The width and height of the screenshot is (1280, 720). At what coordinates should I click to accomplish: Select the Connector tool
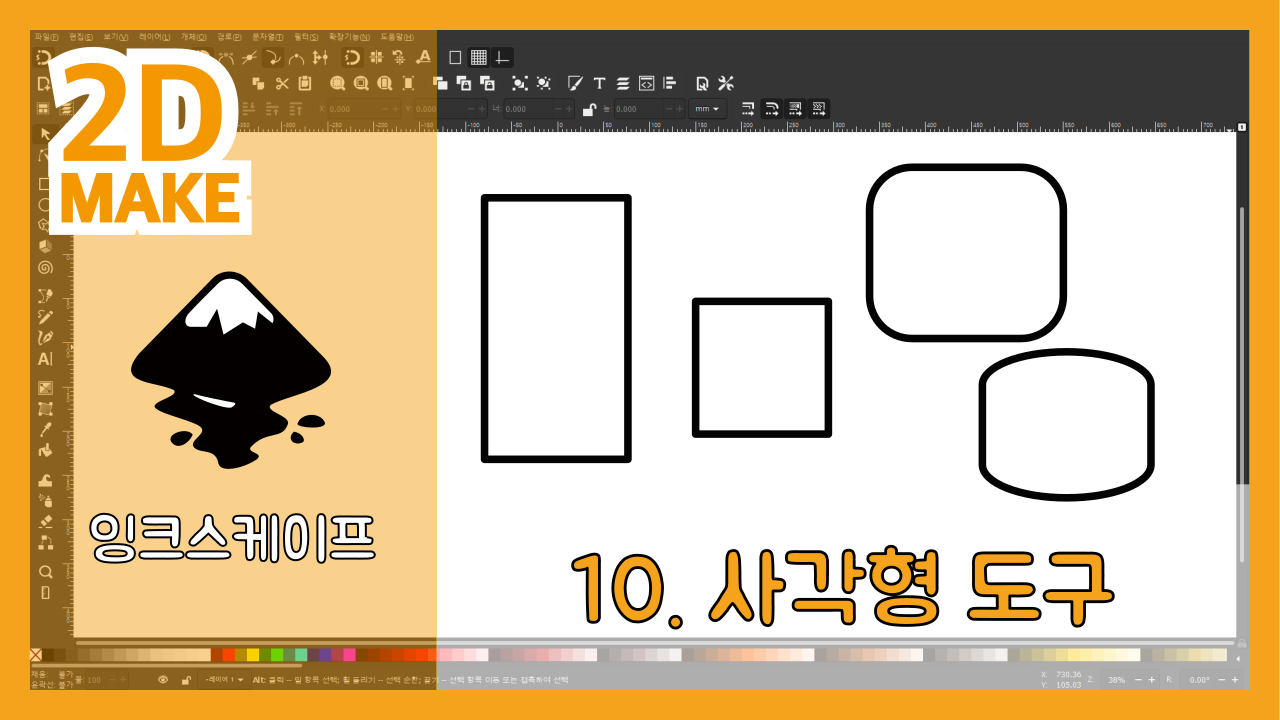[x=44, y=542]
